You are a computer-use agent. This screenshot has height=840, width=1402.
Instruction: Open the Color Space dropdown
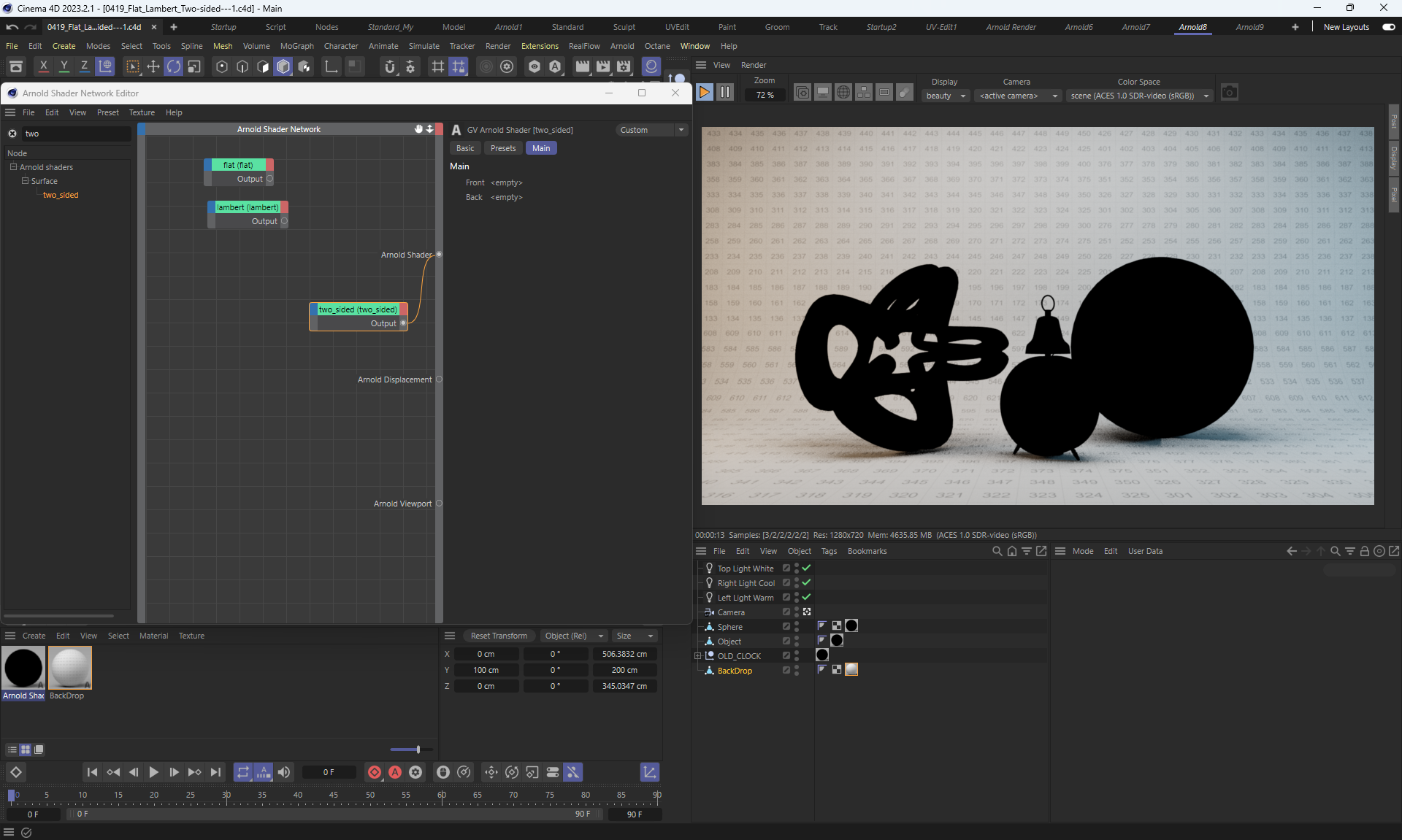click(x=1138, y=96)
